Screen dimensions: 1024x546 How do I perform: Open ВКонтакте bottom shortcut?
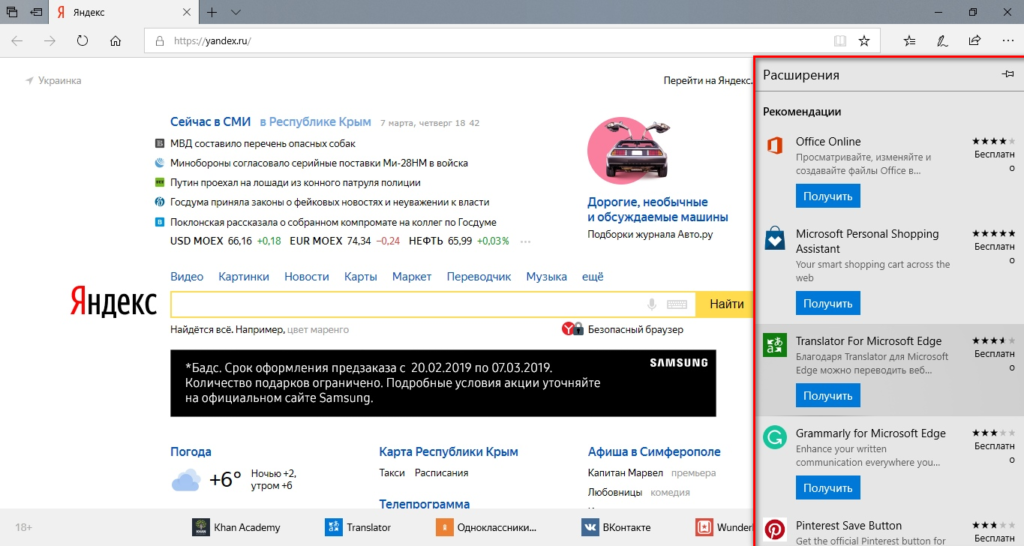click(616, 527)
